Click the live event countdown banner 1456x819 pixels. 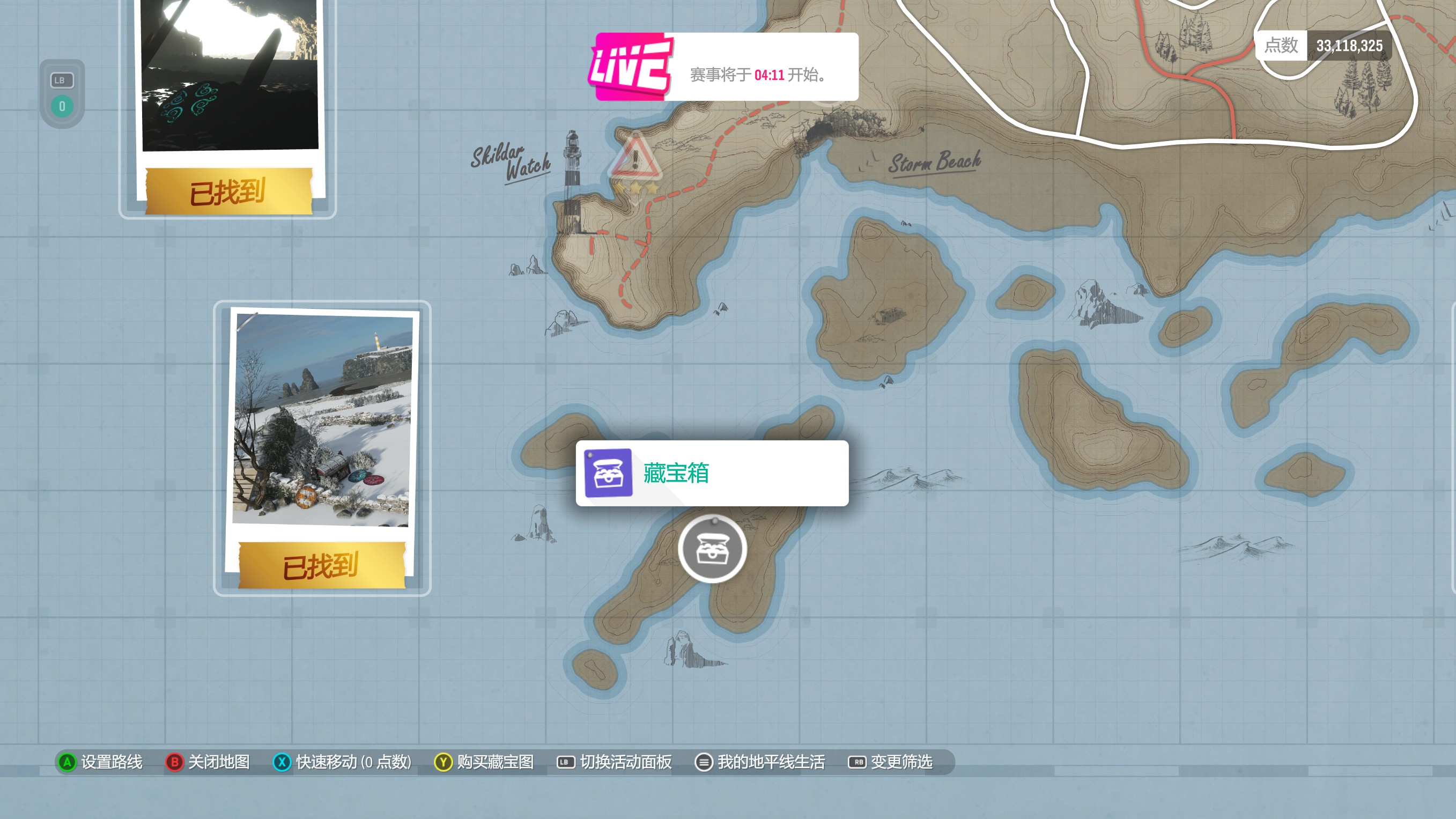coord(758,74)
